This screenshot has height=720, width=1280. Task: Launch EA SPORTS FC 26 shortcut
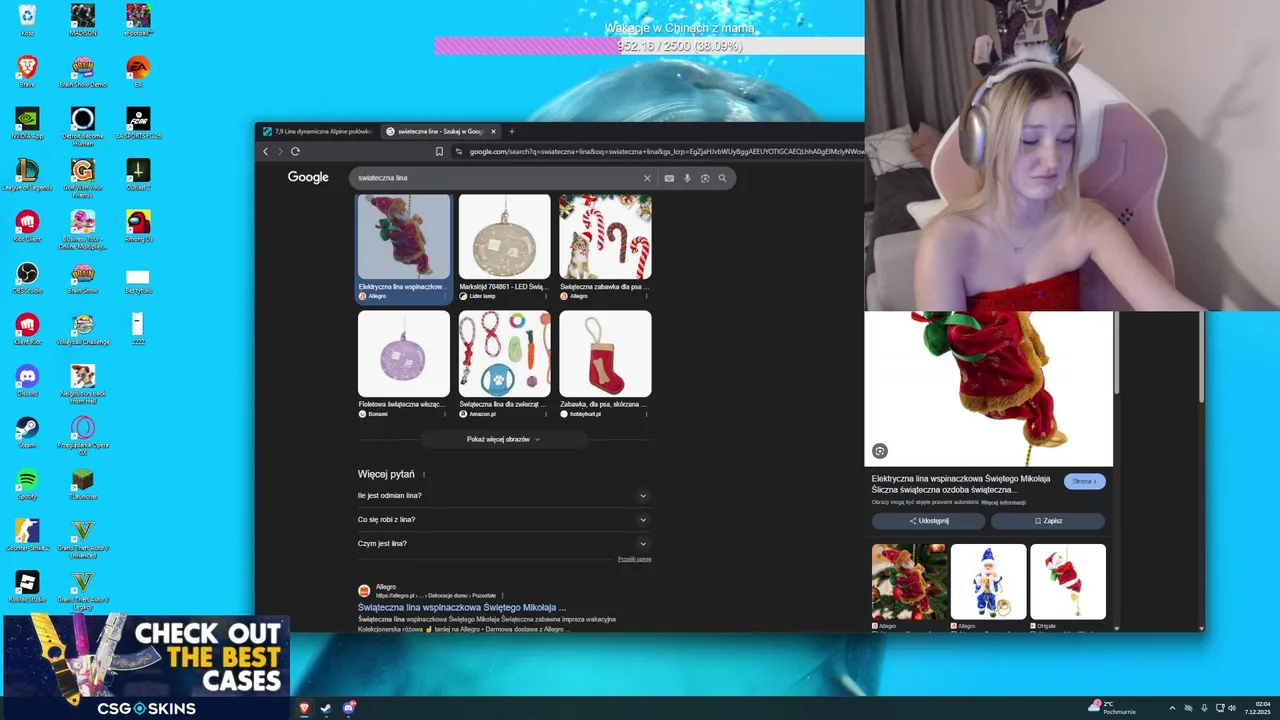[138, 122]
